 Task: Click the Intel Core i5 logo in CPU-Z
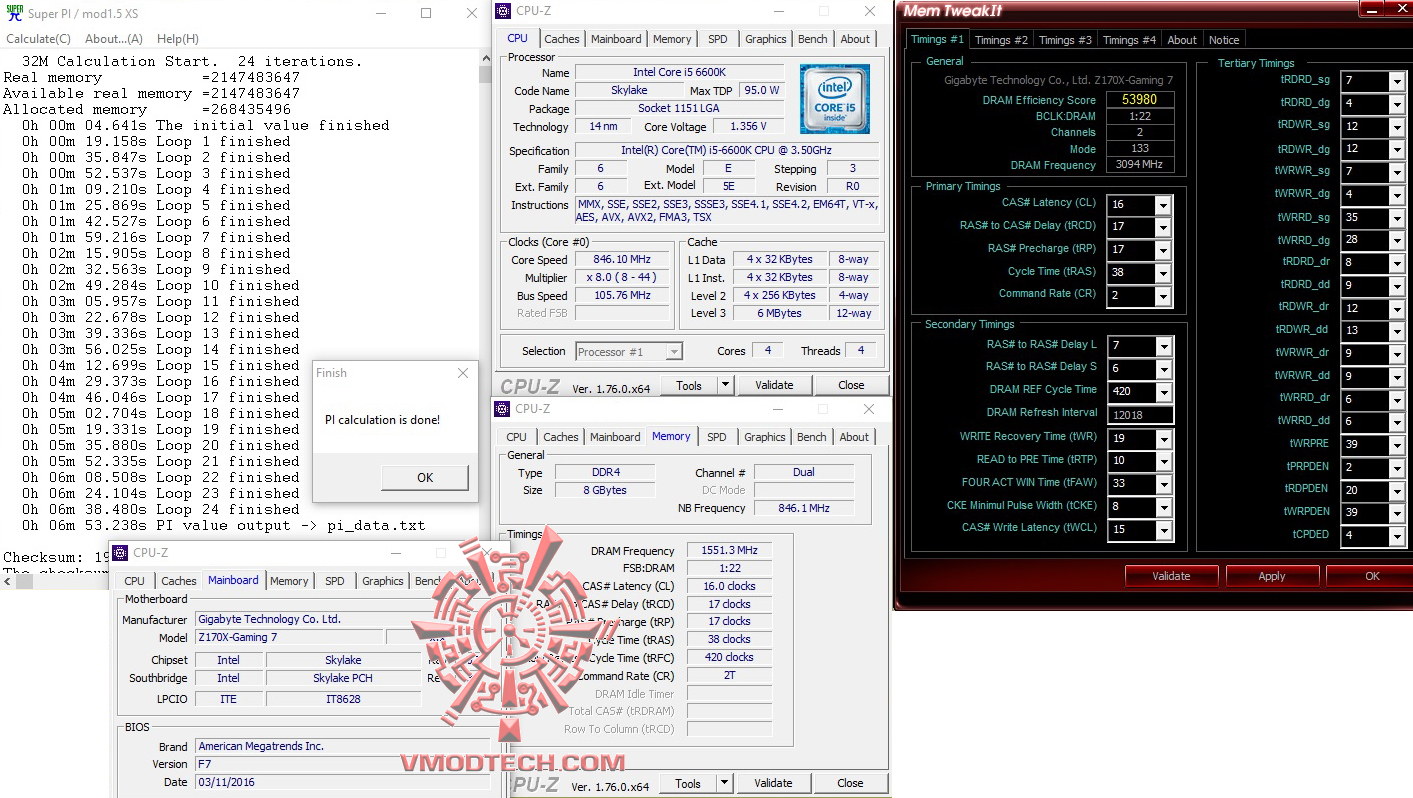click(x=835, y=99)
